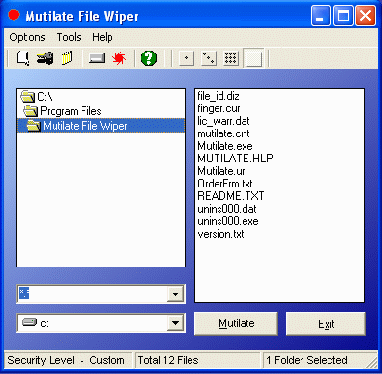Select finger.cur in file list
Image resolution: width=382 pixels, height=374 pixels.
click(219, 109)
